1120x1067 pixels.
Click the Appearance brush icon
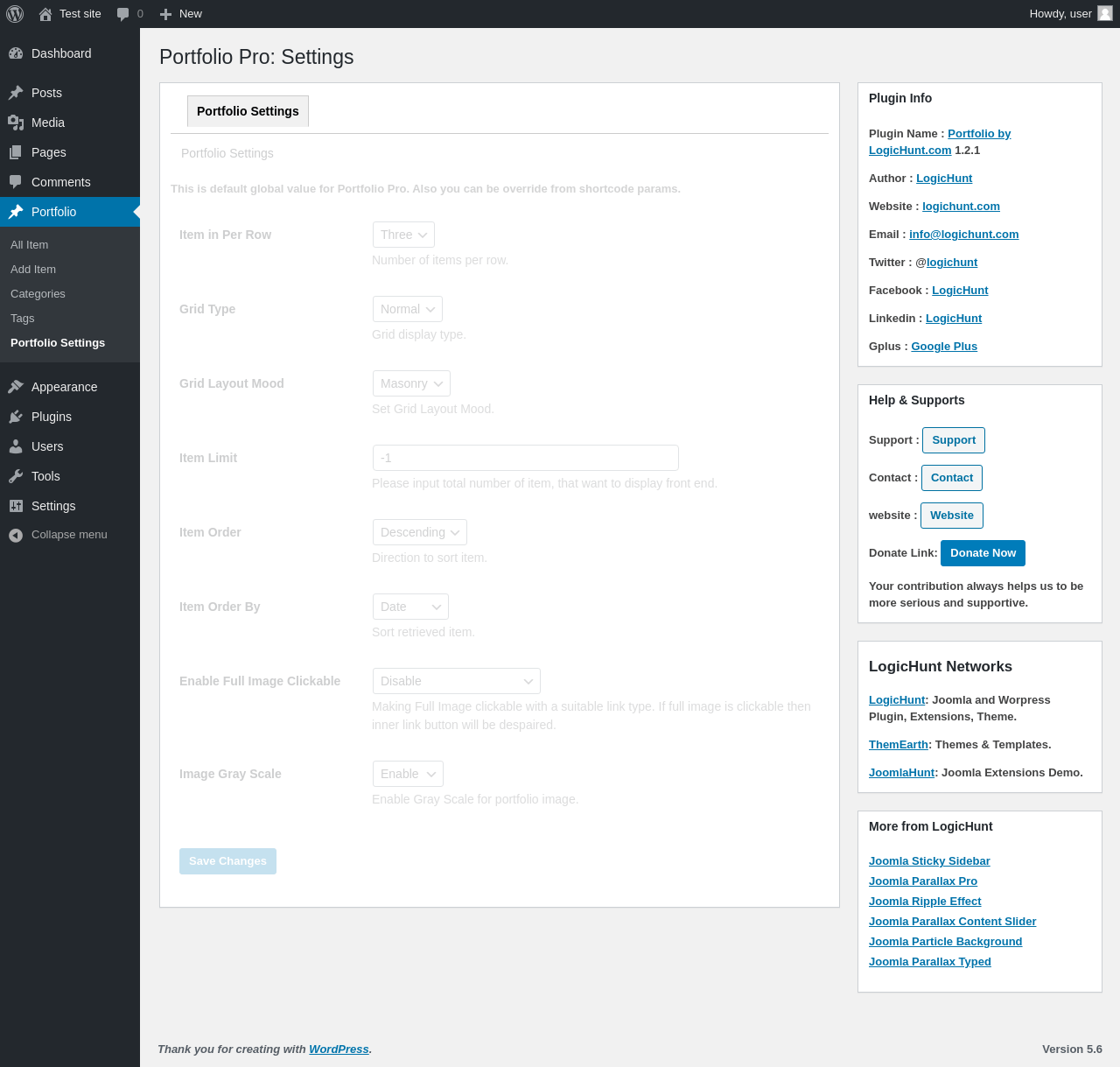click(16, 387)
